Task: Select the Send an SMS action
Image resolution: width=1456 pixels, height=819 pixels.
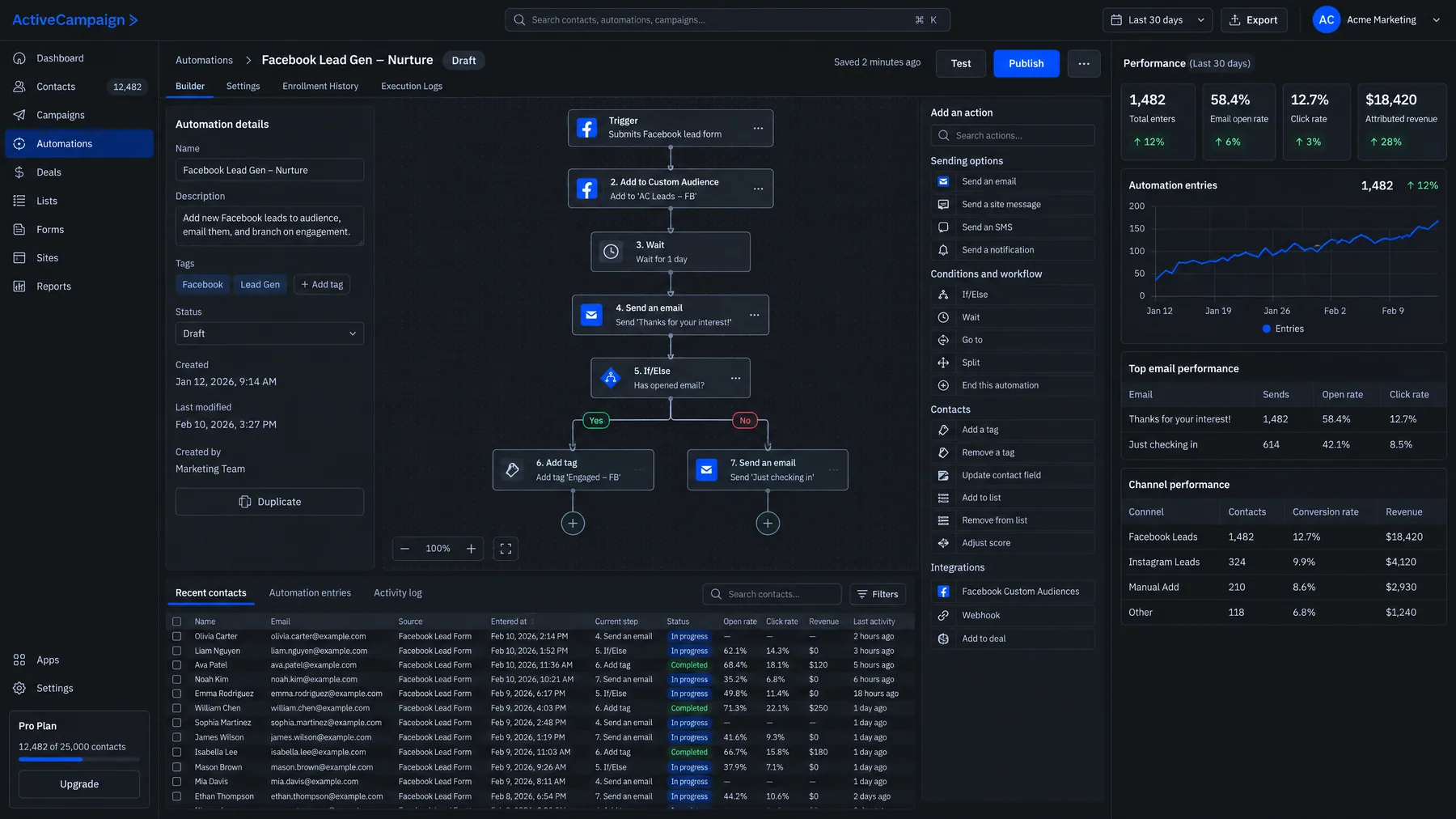Action: pos(1013,227)
